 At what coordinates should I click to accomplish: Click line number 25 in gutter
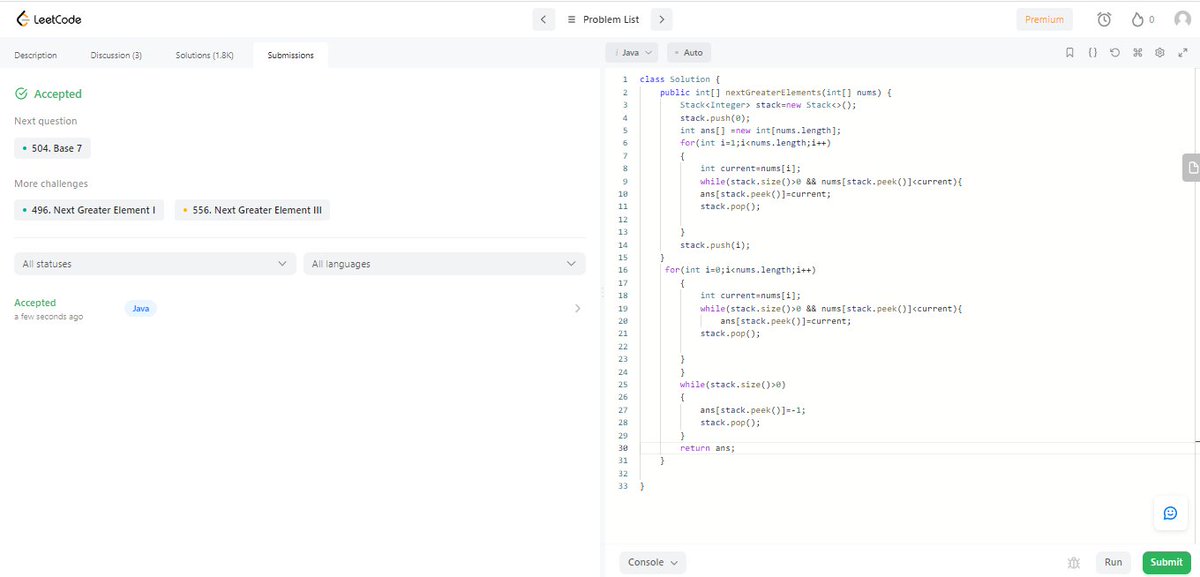[x=623, y=384]
